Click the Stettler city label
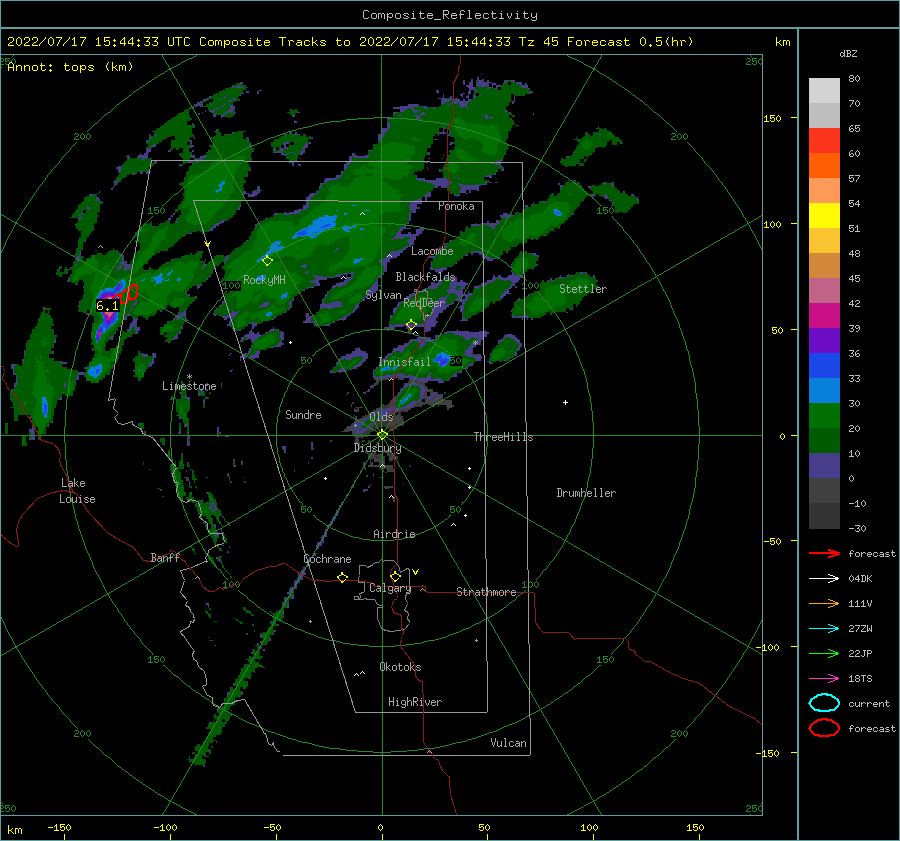 (x=583, y=289)
